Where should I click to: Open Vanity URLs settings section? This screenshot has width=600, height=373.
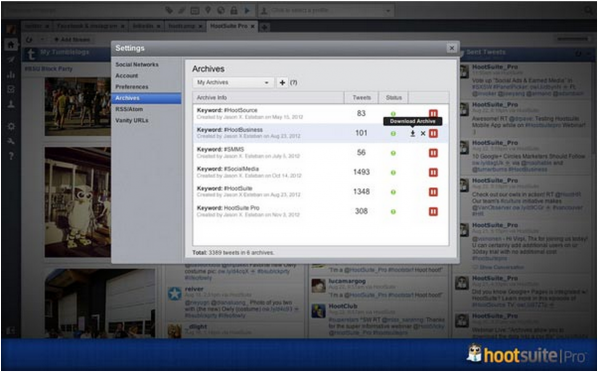click(132, 121)
